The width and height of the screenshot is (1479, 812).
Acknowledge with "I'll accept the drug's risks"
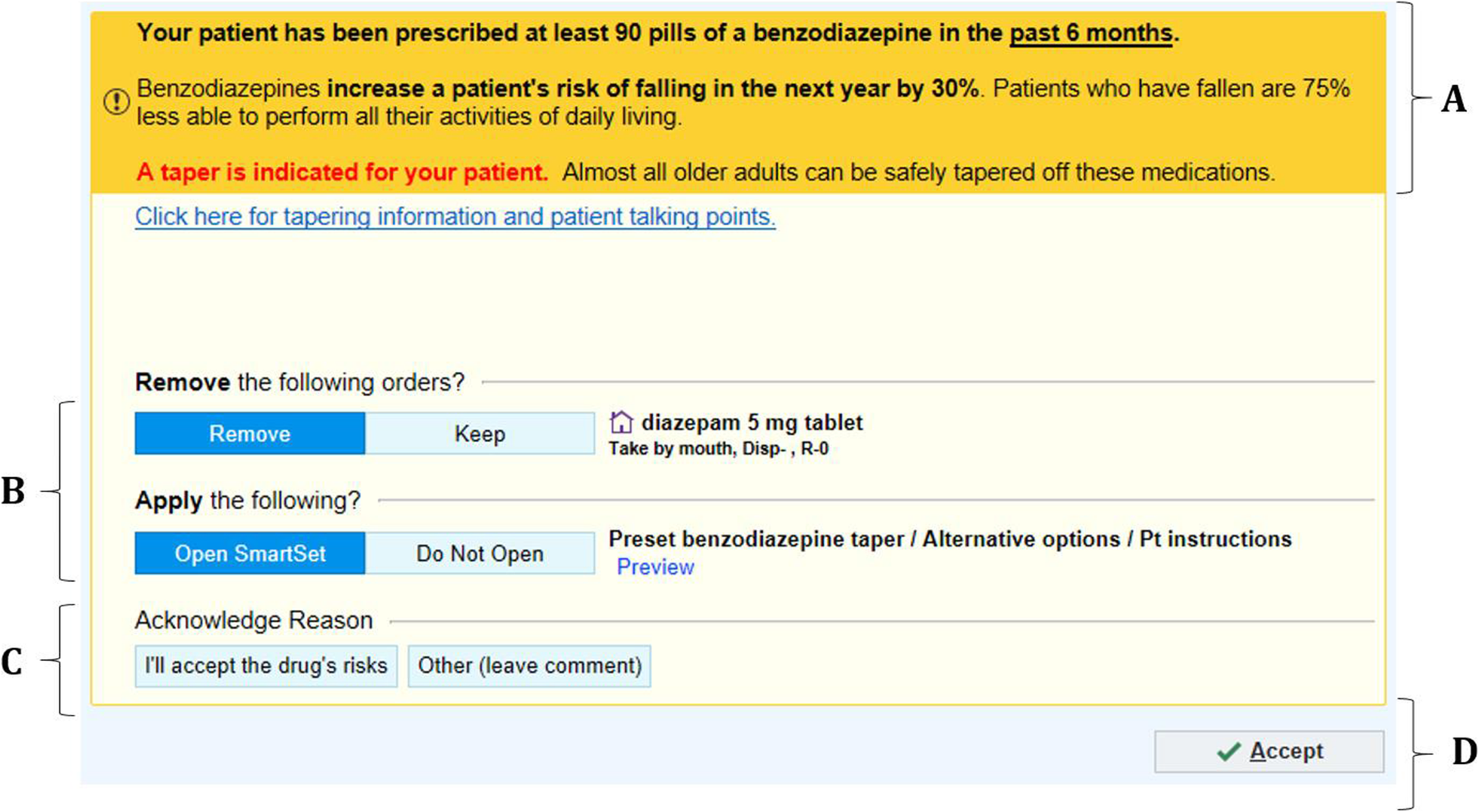[x=266, y=666]
